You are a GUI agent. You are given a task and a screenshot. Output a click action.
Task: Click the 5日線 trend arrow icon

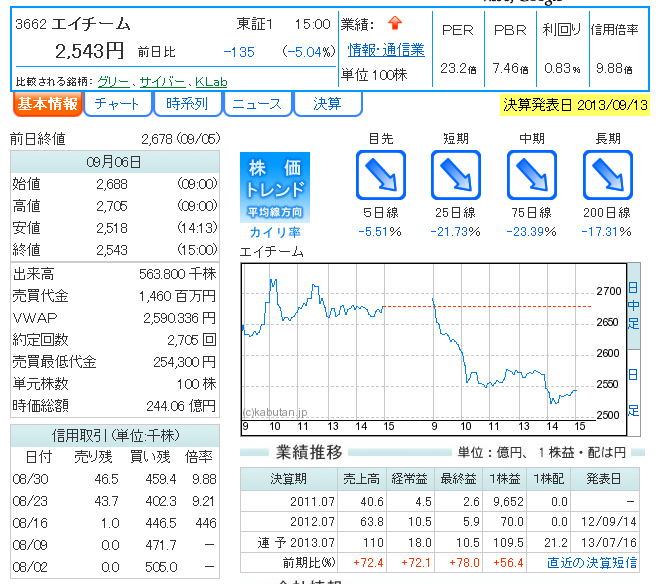pos(381,176)
